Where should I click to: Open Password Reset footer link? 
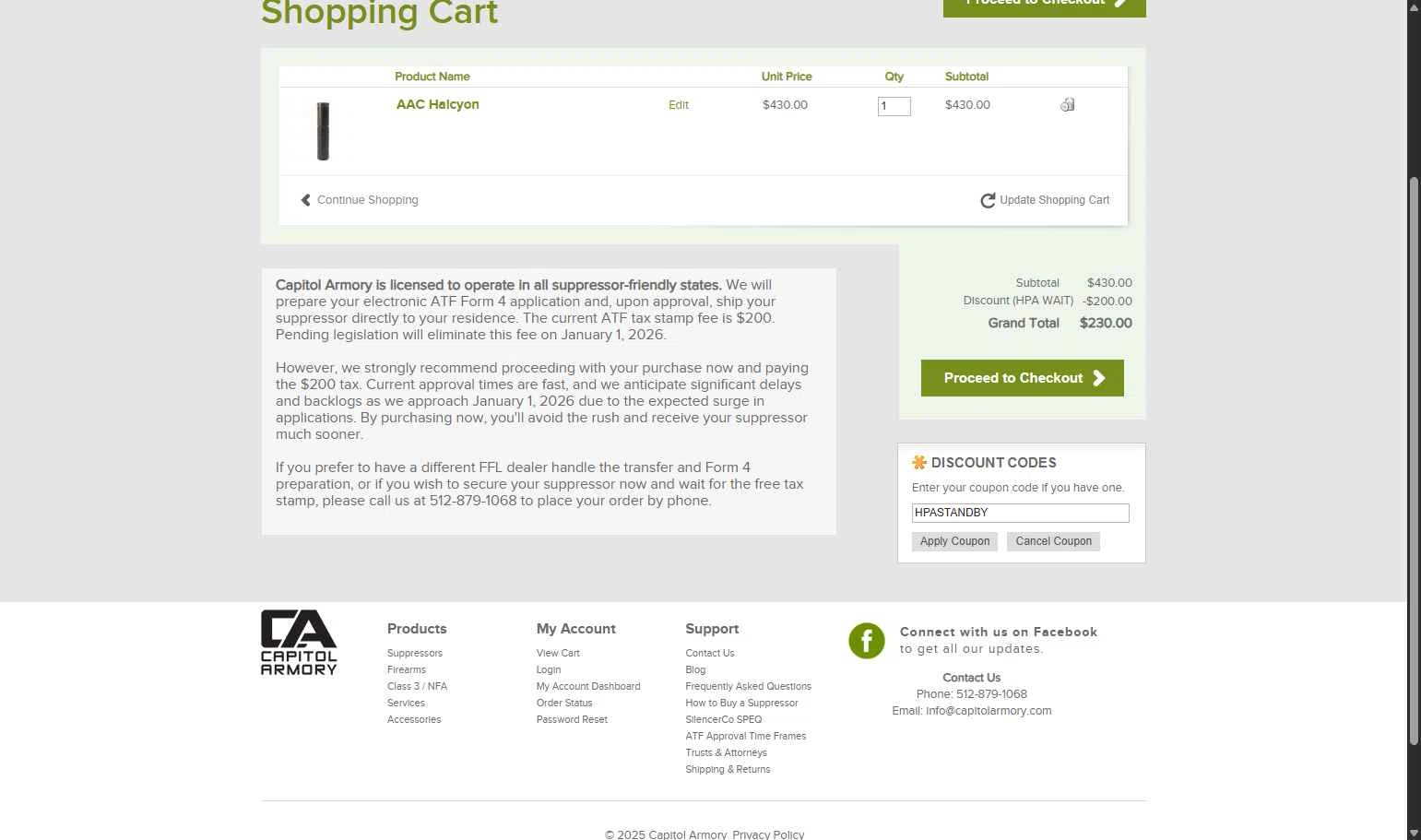pos(572,719)
